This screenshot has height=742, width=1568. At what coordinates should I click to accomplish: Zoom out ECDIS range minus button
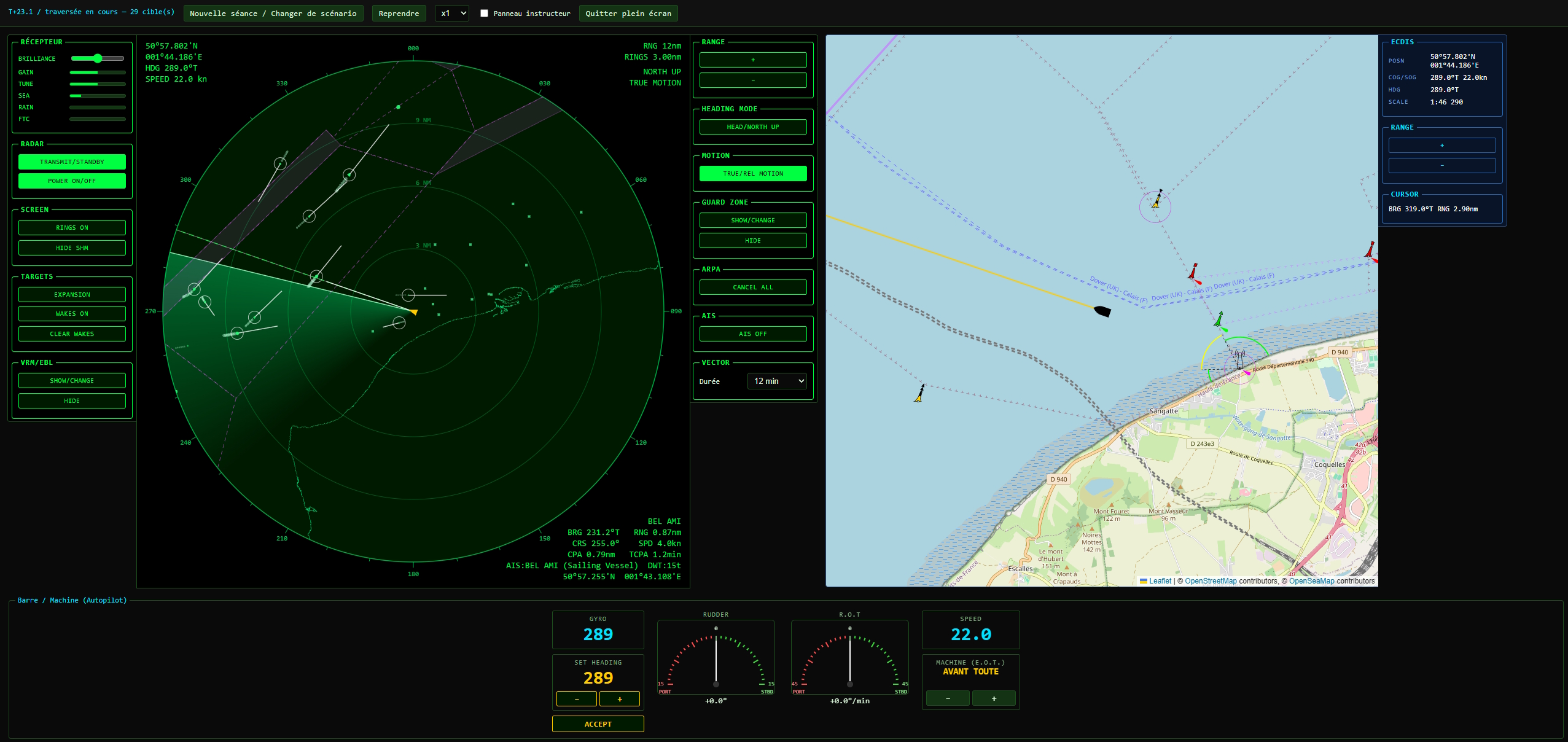click(x=1442, y=166)
